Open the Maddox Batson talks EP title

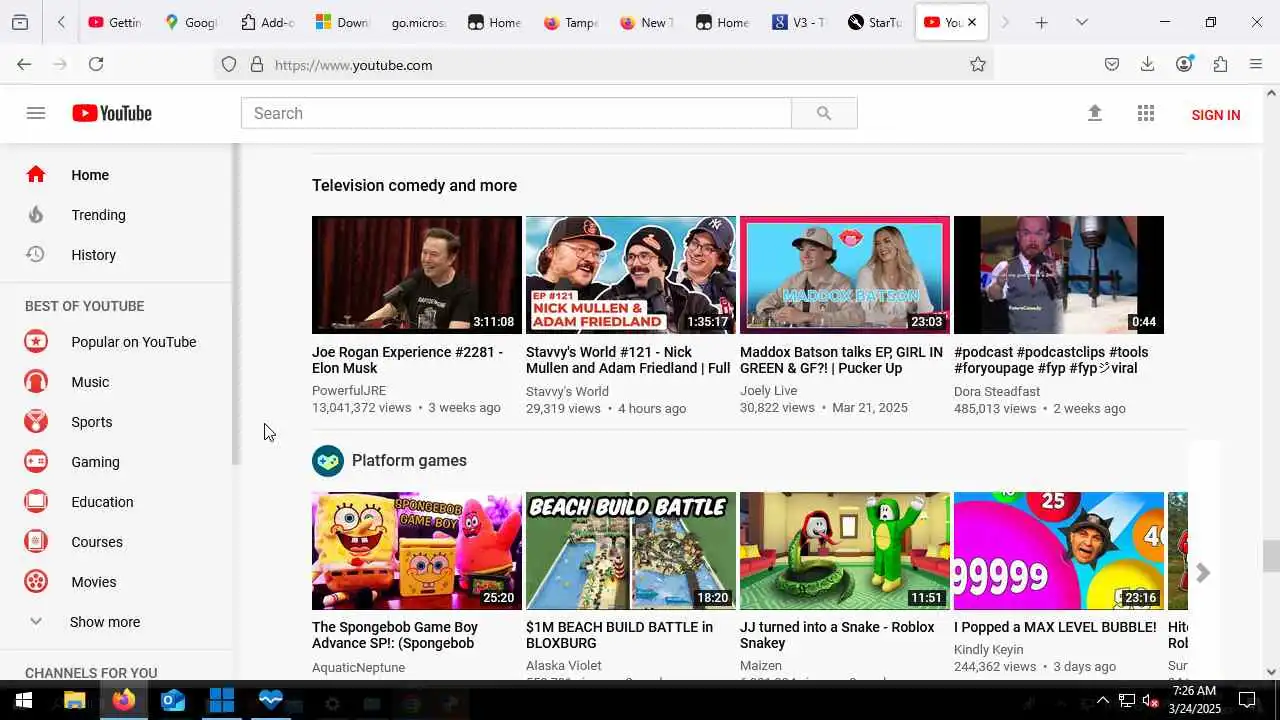click(x=841, y=360)
